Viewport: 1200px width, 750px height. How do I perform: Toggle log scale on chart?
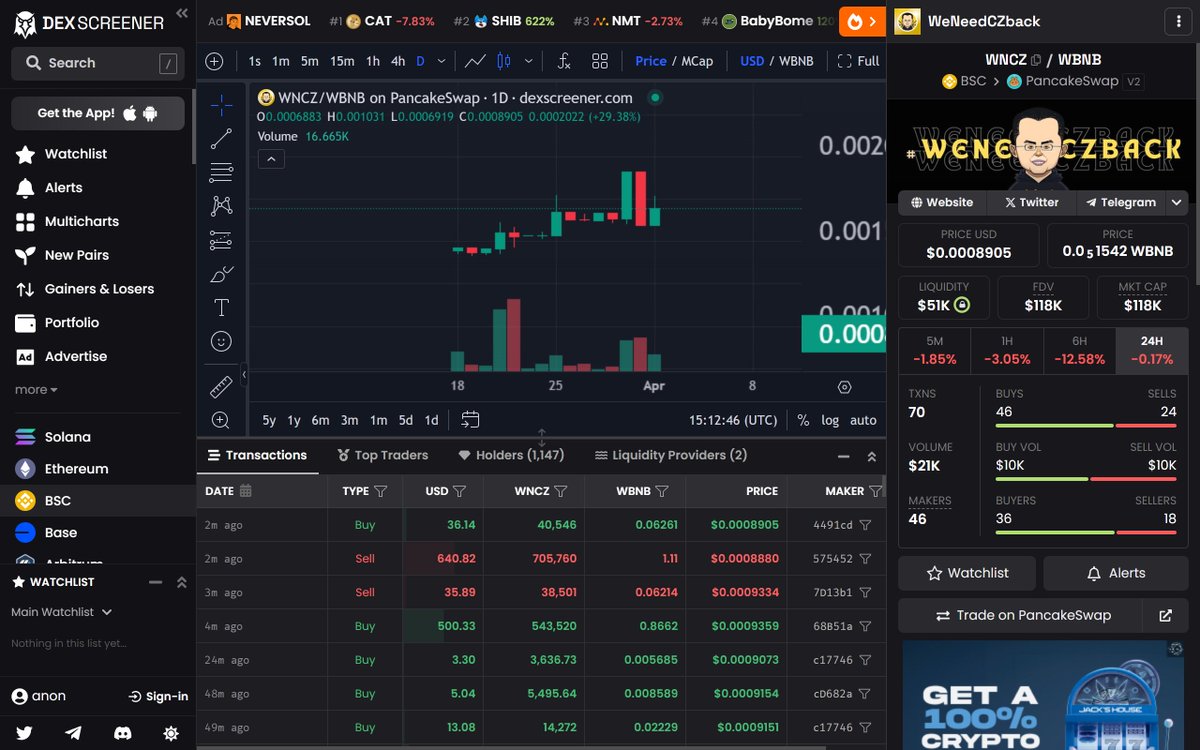[830, 420]
